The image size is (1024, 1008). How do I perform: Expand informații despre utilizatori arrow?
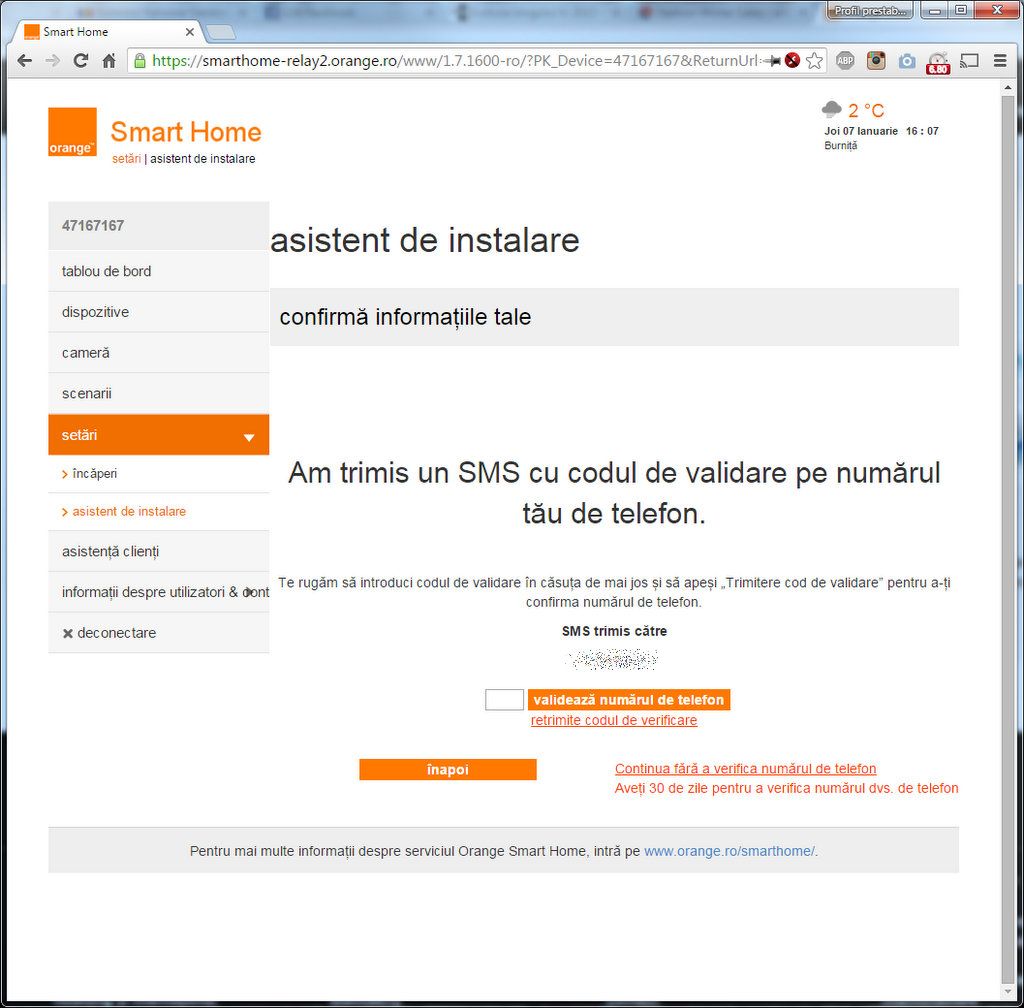point(249,592)
